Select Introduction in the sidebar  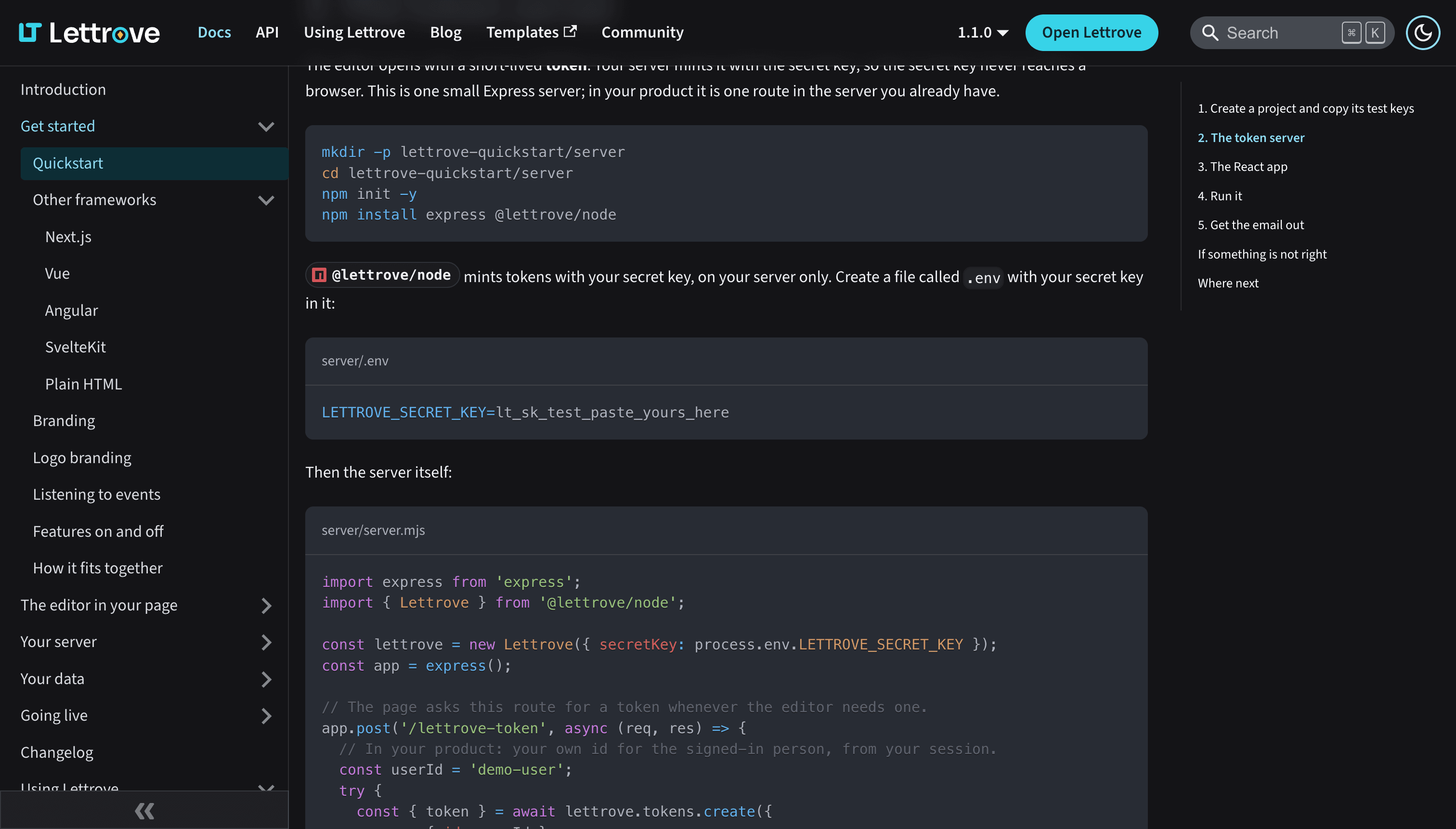tap(63, 90)
